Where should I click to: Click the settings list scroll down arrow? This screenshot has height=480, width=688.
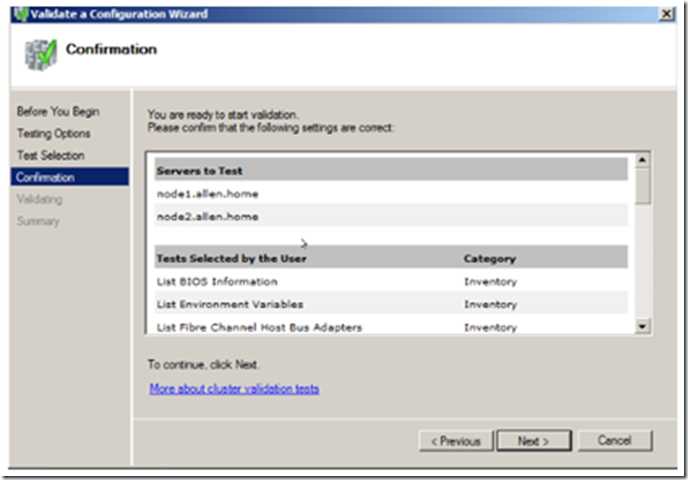[642, 326]
